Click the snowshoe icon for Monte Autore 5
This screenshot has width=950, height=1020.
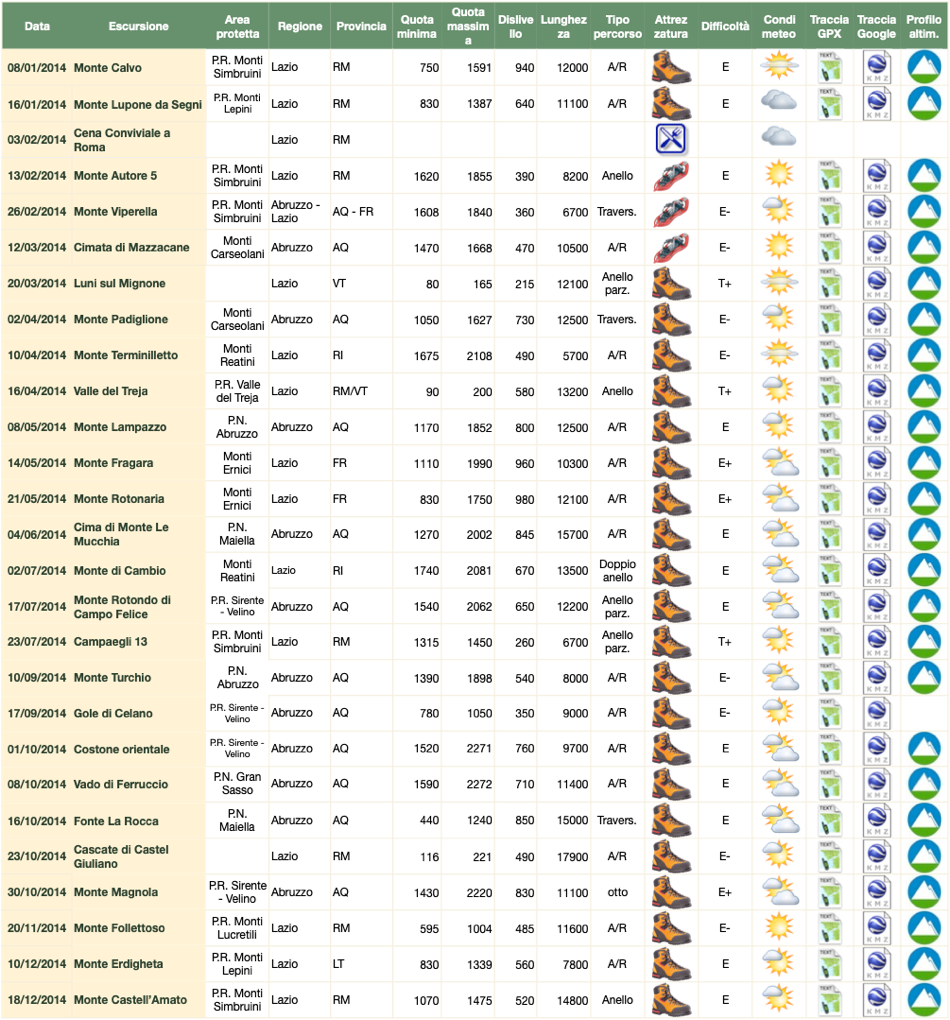pos(671,176)
